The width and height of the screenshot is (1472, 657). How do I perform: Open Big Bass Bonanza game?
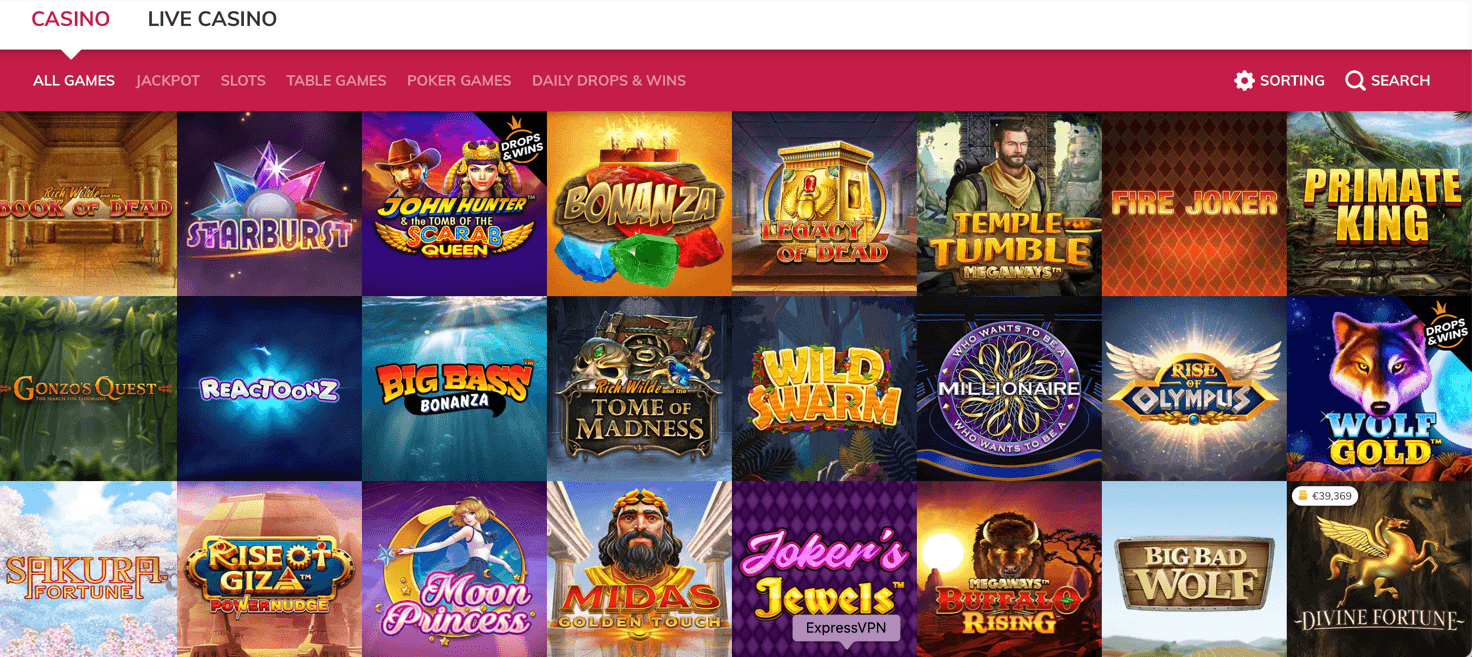[455, 389]
